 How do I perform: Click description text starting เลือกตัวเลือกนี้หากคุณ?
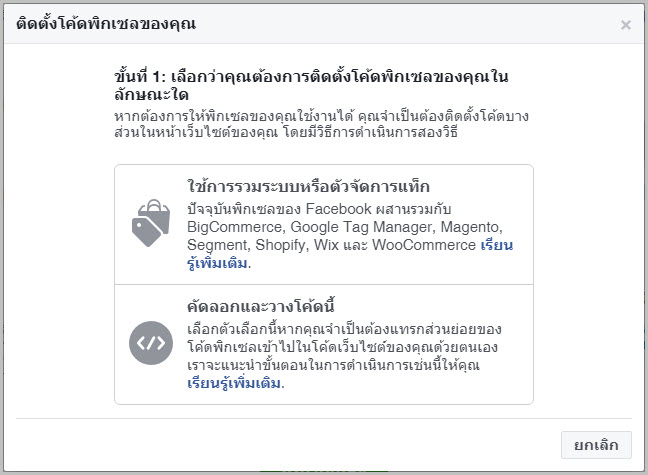point(344,356)
